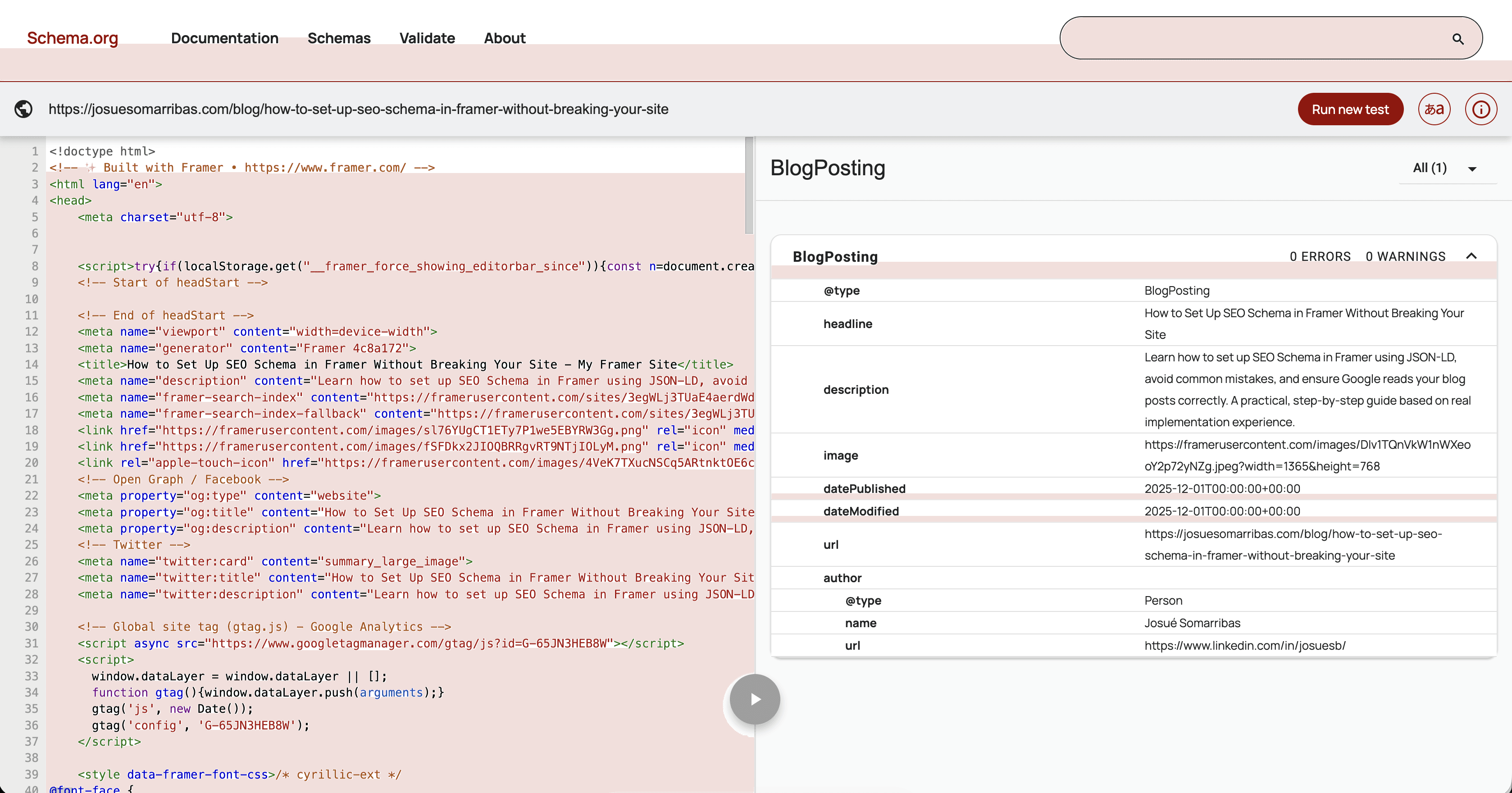
Task: Open the About page
Action: click(x=504, y=38)
